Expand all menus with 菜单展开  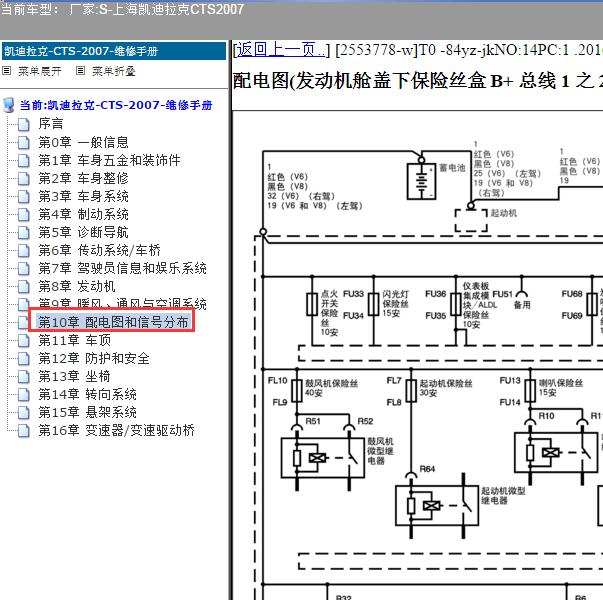(40, 71)
